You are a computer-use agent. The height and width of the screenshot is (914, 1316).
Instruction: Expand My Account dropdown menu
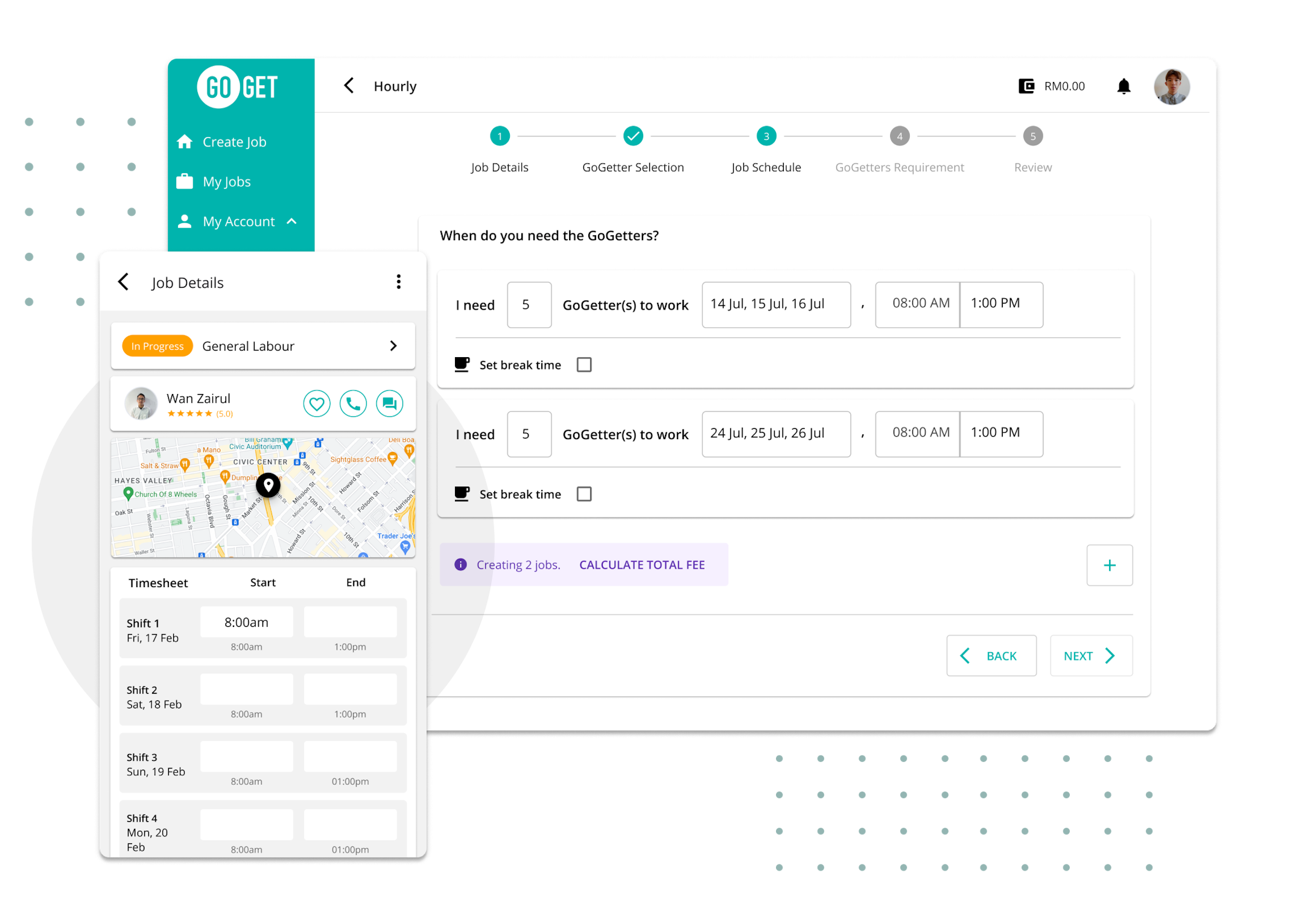coord(240,221)
